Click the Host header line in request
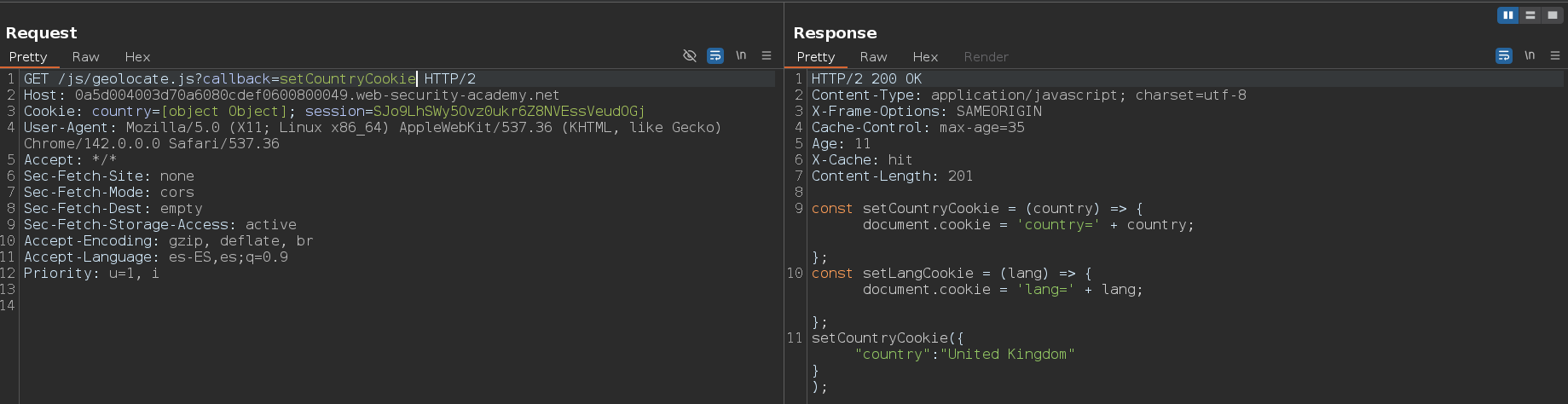1568x404 pixels. coord(291,95)
